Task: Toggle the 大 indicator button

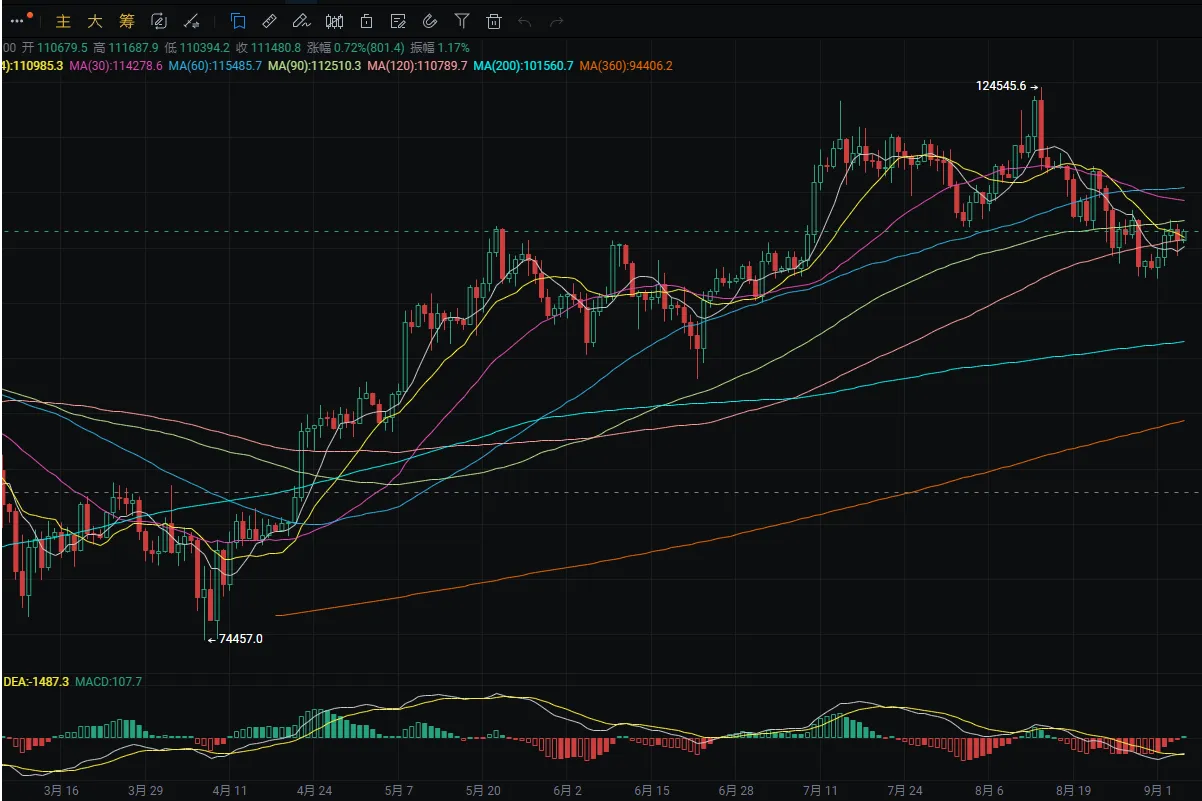Action: (95, 20)
